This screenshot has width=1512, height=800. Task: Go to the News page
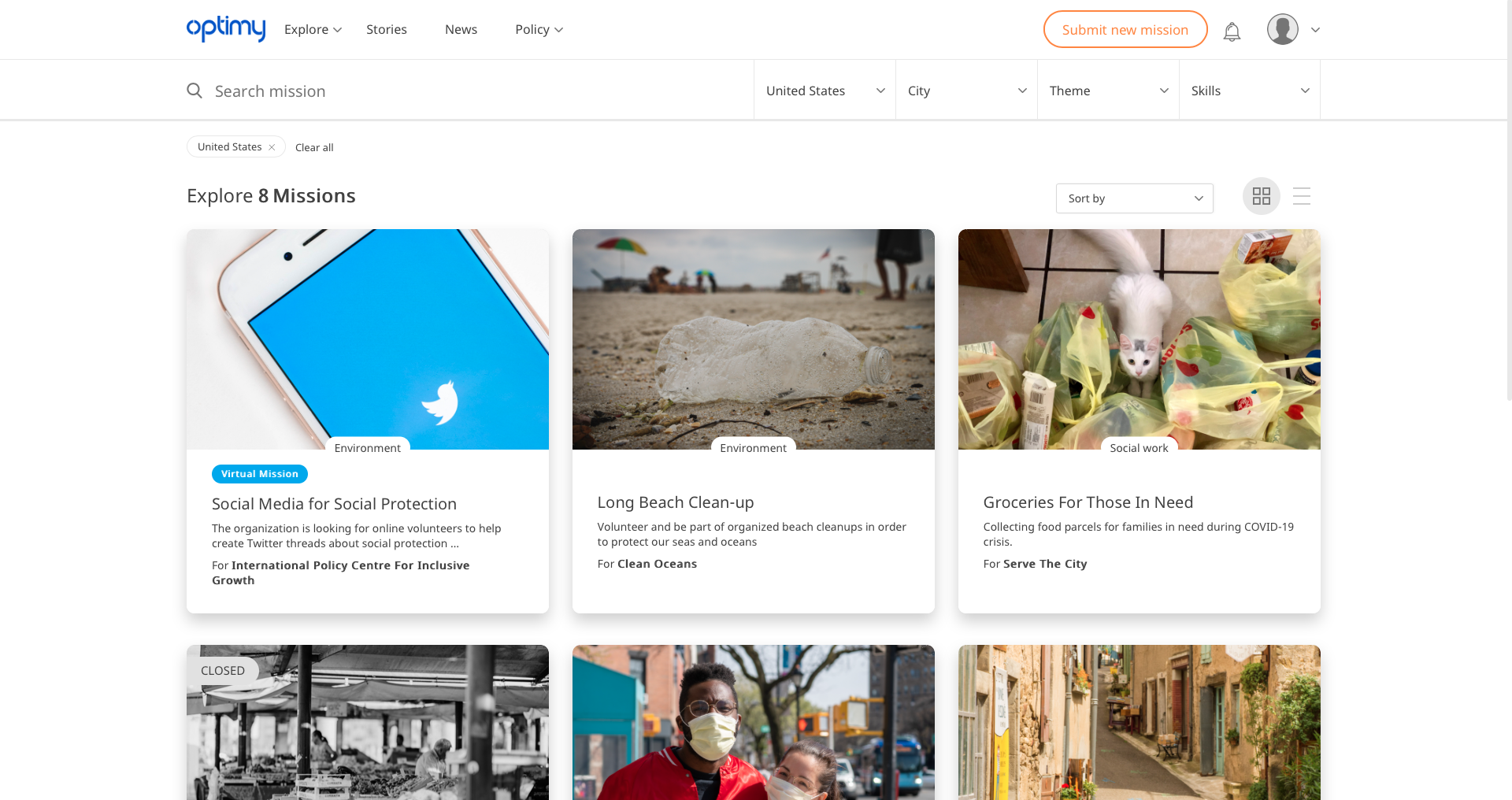coord(461,29)
